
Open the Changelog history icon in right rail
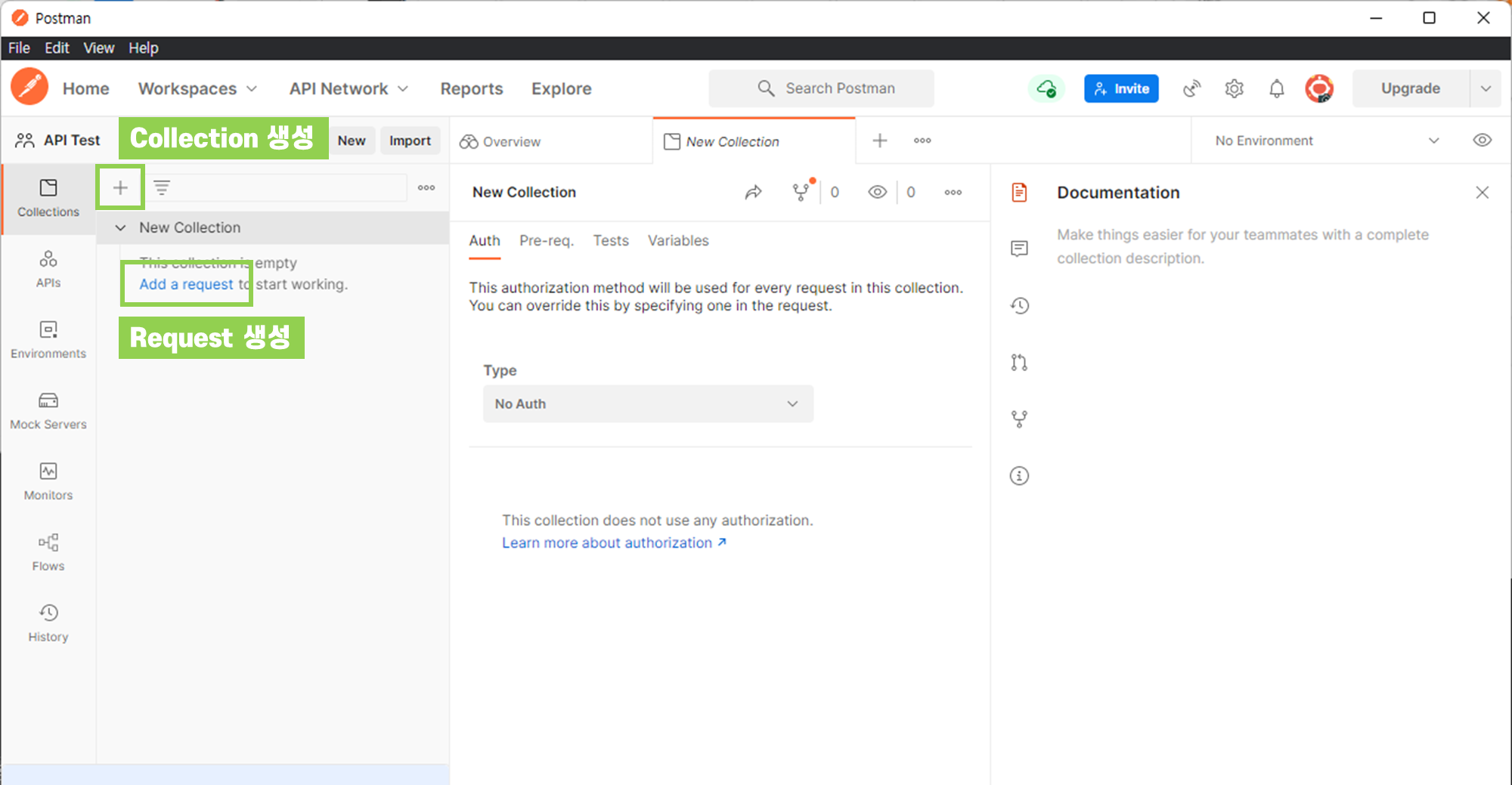click(x=1019, y=305)
